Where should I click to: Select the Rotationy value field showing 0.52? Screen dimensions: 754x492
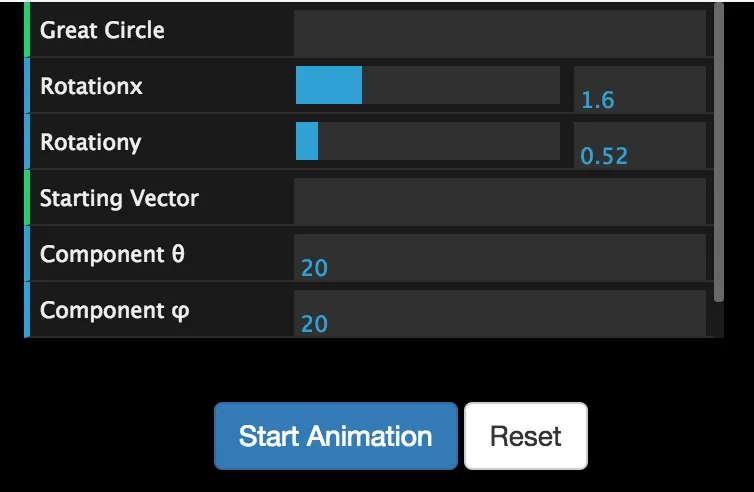639,143
